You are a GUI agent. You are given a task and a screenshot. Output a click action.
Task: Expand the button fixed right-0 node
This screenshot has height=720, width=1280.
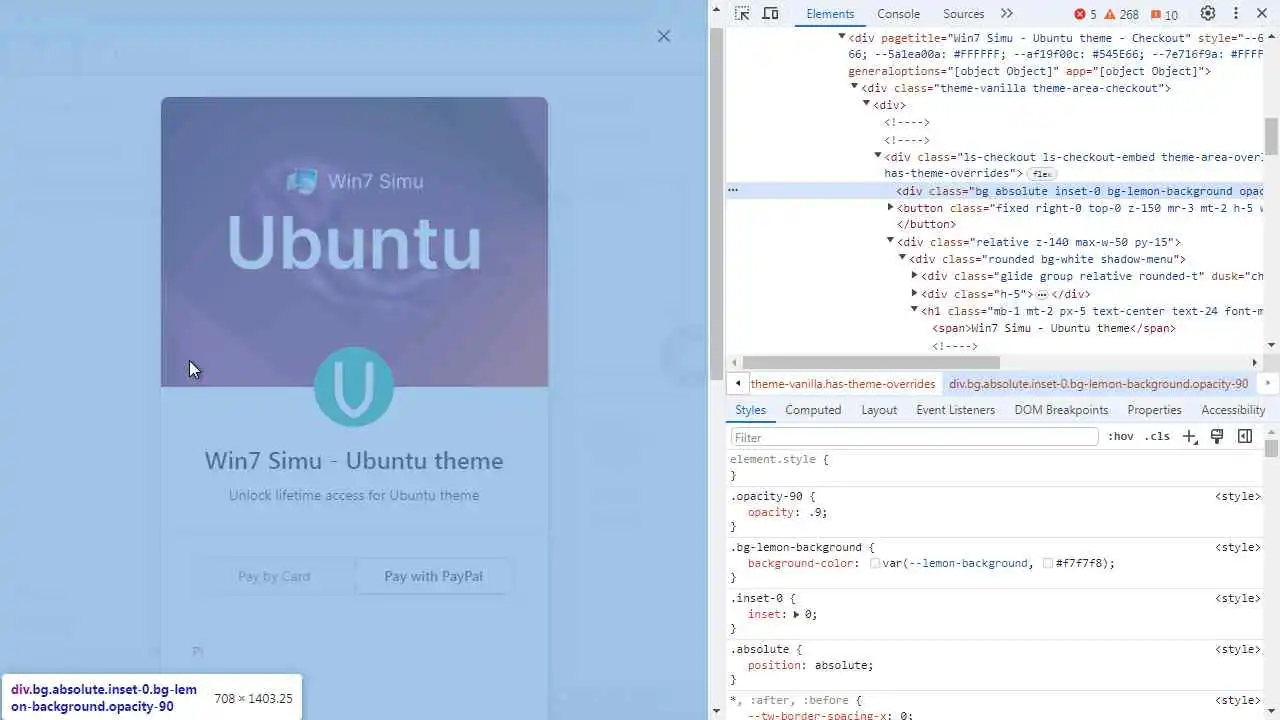[x=890, y=208]
